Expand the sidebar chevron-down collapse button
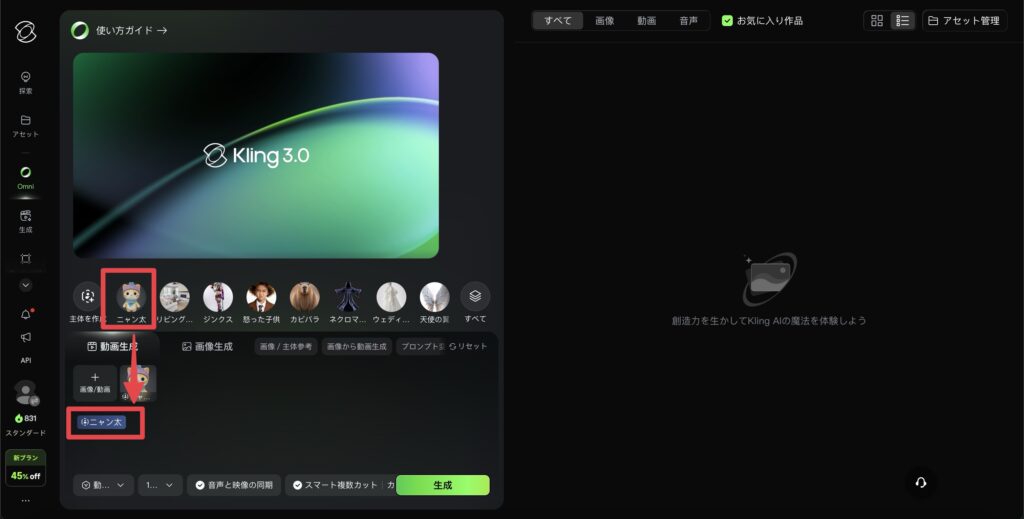This screenshot has height=519, width=1024. click(x=26, y=285)
